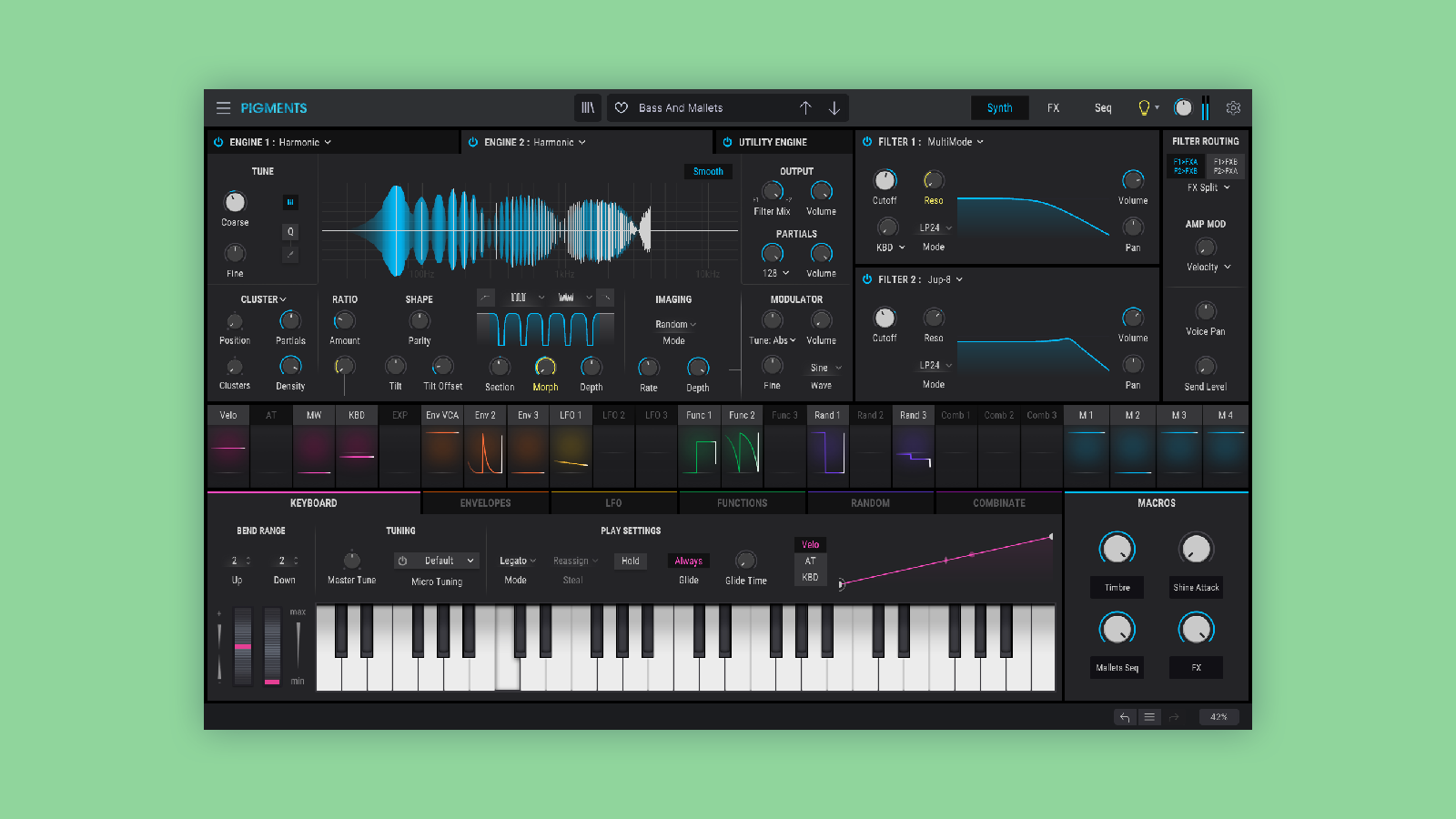Switch to the FX view tab
The image size is (1456, 819).
[x=1053, y=107]
